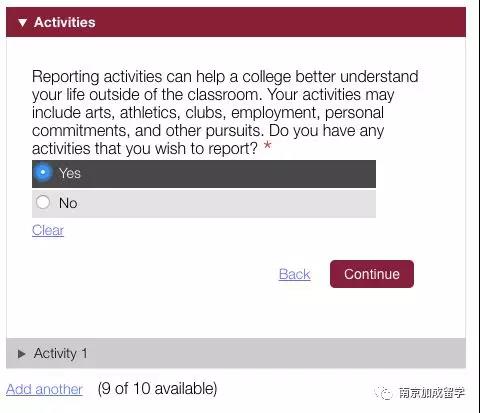480x413 pixels.
Task: Open the Activity 1 row
Action: 236,353
